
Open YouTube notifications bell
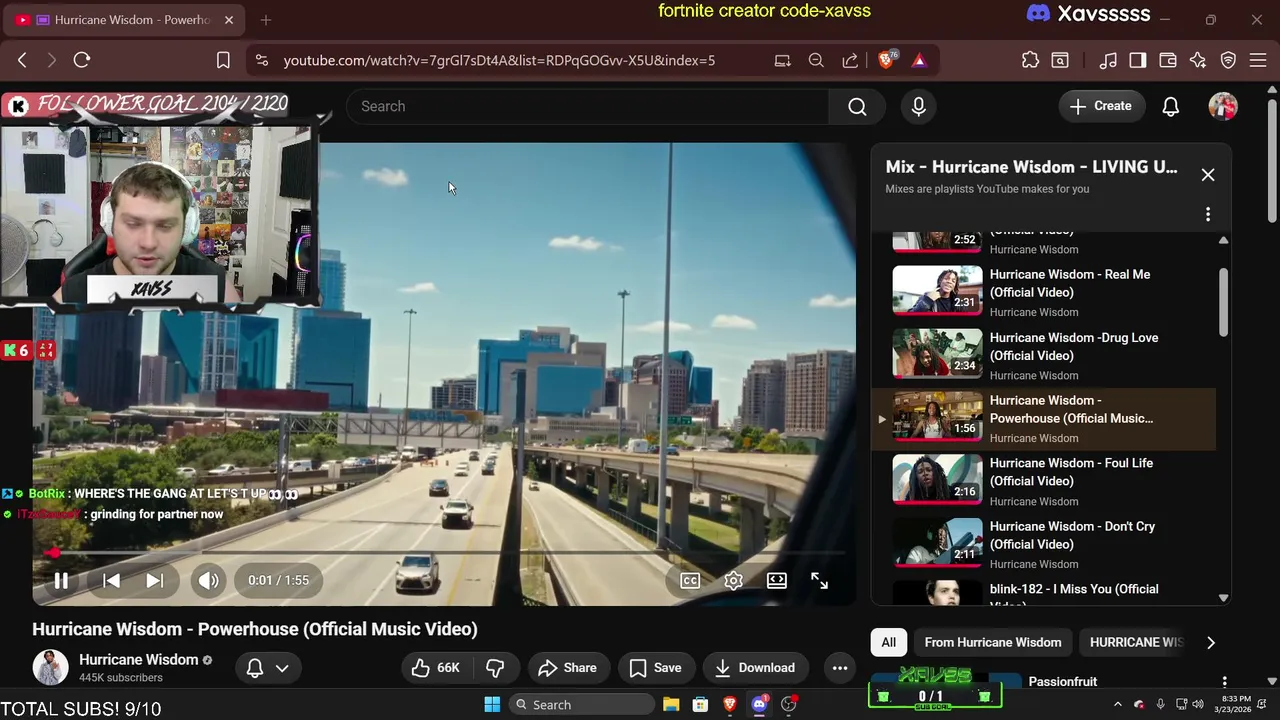tap(1171, 106)
